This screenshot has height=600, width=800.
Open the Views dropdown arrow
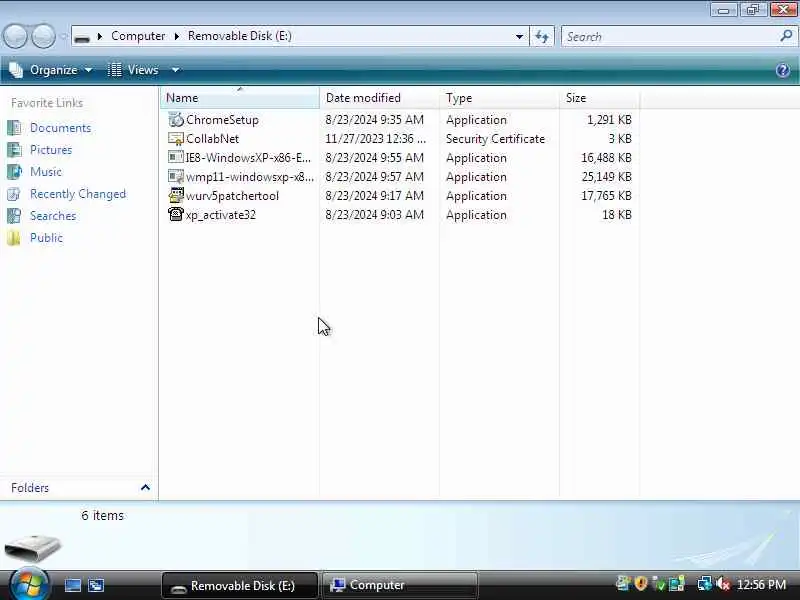[x=175, y=70]
